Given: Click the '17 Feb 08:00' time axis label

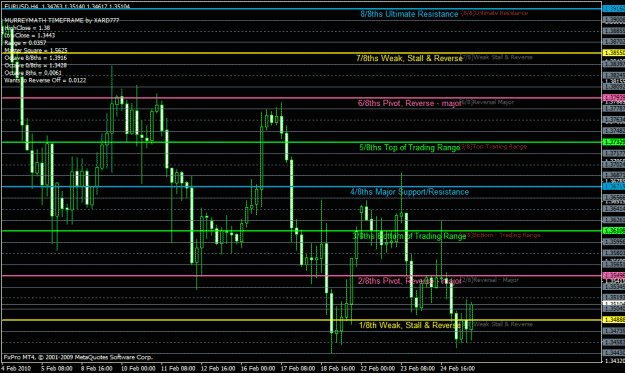Looking at the screenshot, I should coord(298,368).
